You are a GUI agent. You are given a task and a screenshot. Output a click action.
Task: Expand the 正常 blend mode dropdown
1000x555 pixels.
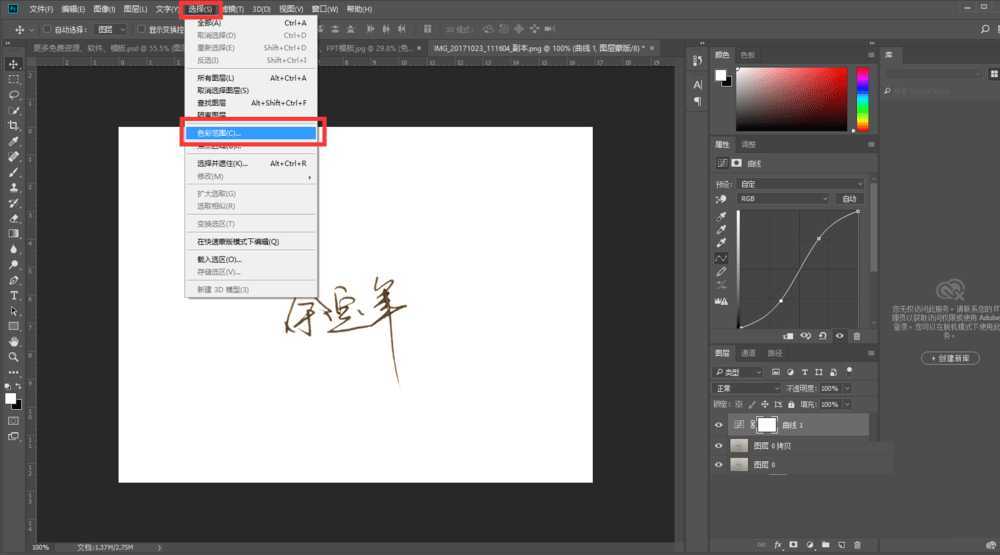coord(746,388)
